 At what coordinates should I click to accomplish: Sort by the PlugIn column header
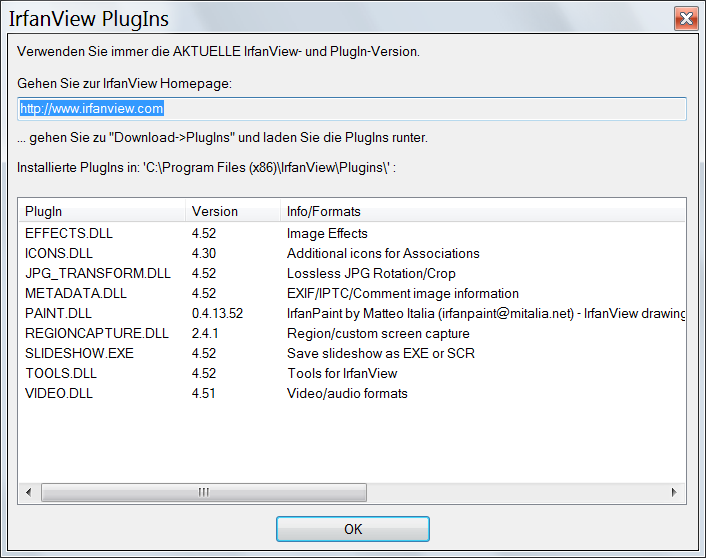102,211
